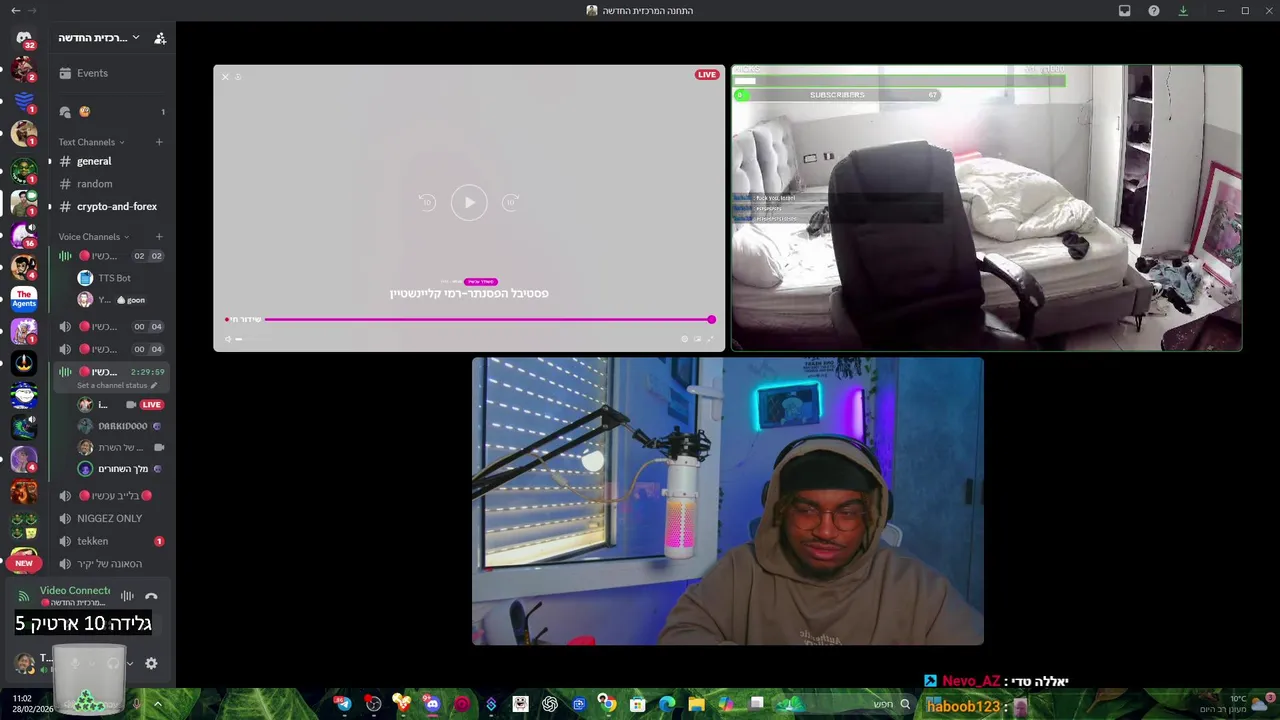Skip forward 10 seconds in stream player

pyautogui.click(x=510, y=202)
